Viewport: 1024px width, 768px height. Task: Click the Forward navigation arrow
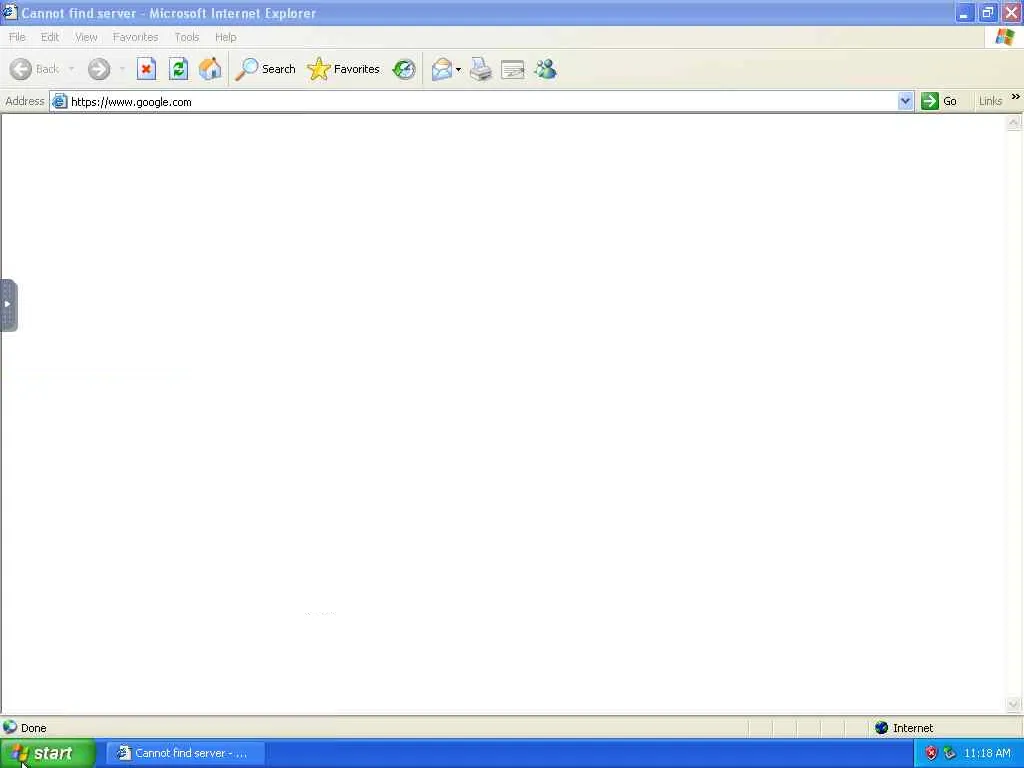(99, 69)
